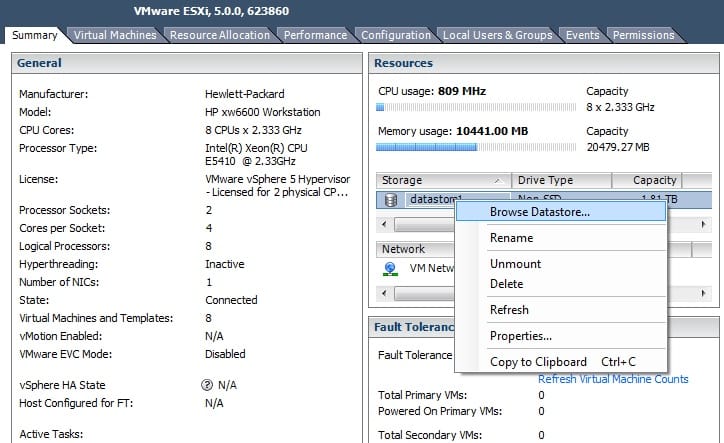
Task: Open the Events tab
Action: 582,35
